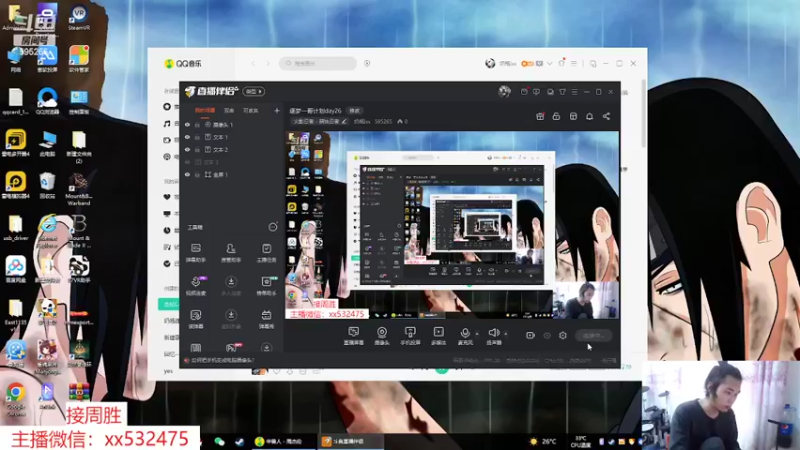
Task: Select the fullscreen 1 source row
Action: [232, 174]
